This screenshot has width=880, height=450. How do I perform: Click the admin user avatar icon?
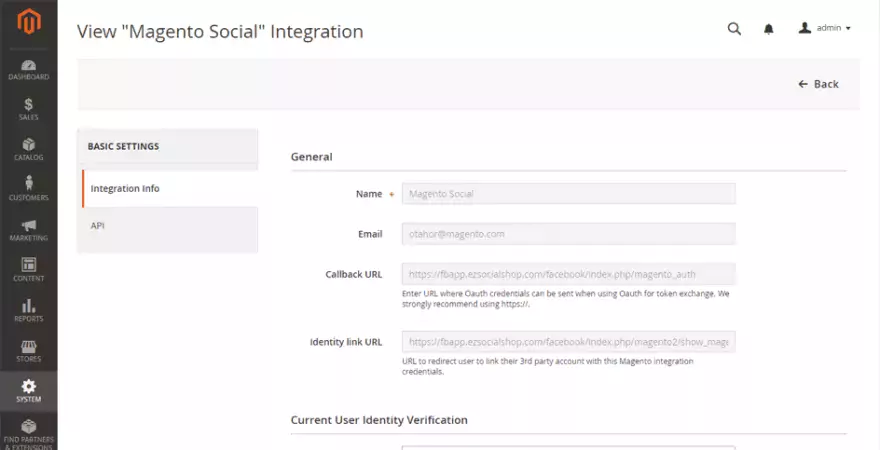click(805, 28)
